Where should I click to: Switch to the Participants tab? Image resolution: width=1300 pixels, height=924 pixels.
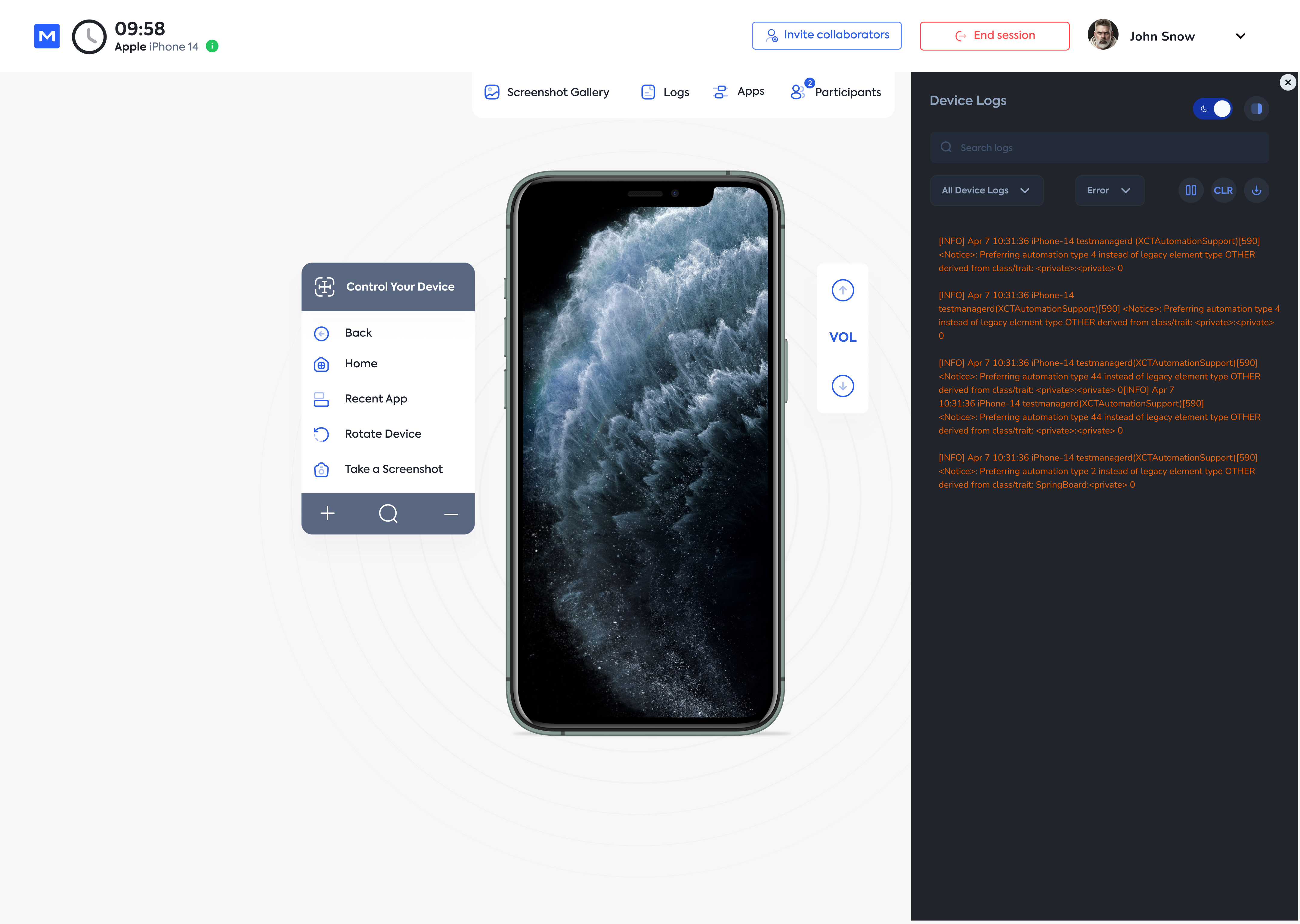(x=836, y=92)
